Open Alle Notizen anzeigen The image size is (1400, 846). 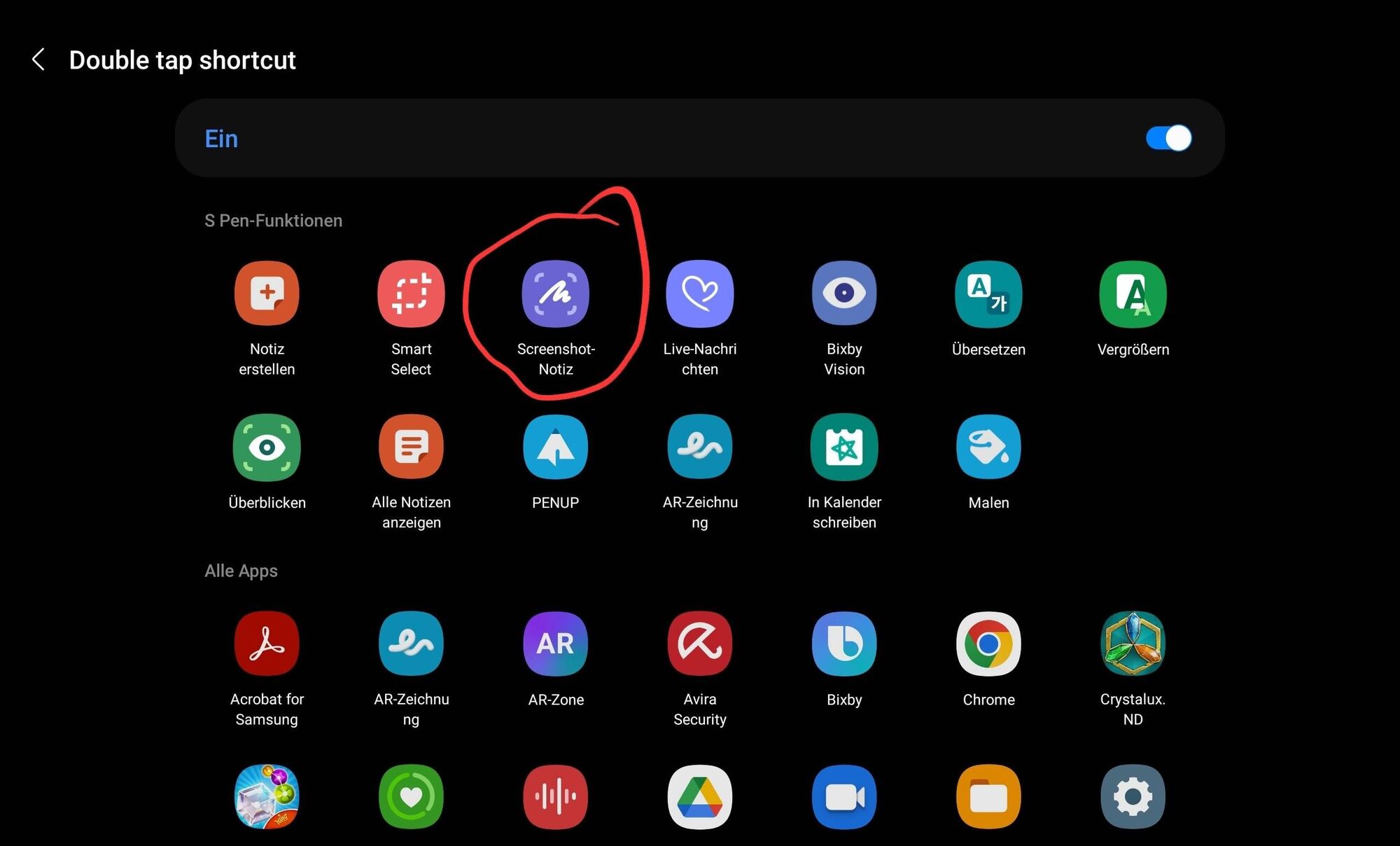click(x=411, y=447)
